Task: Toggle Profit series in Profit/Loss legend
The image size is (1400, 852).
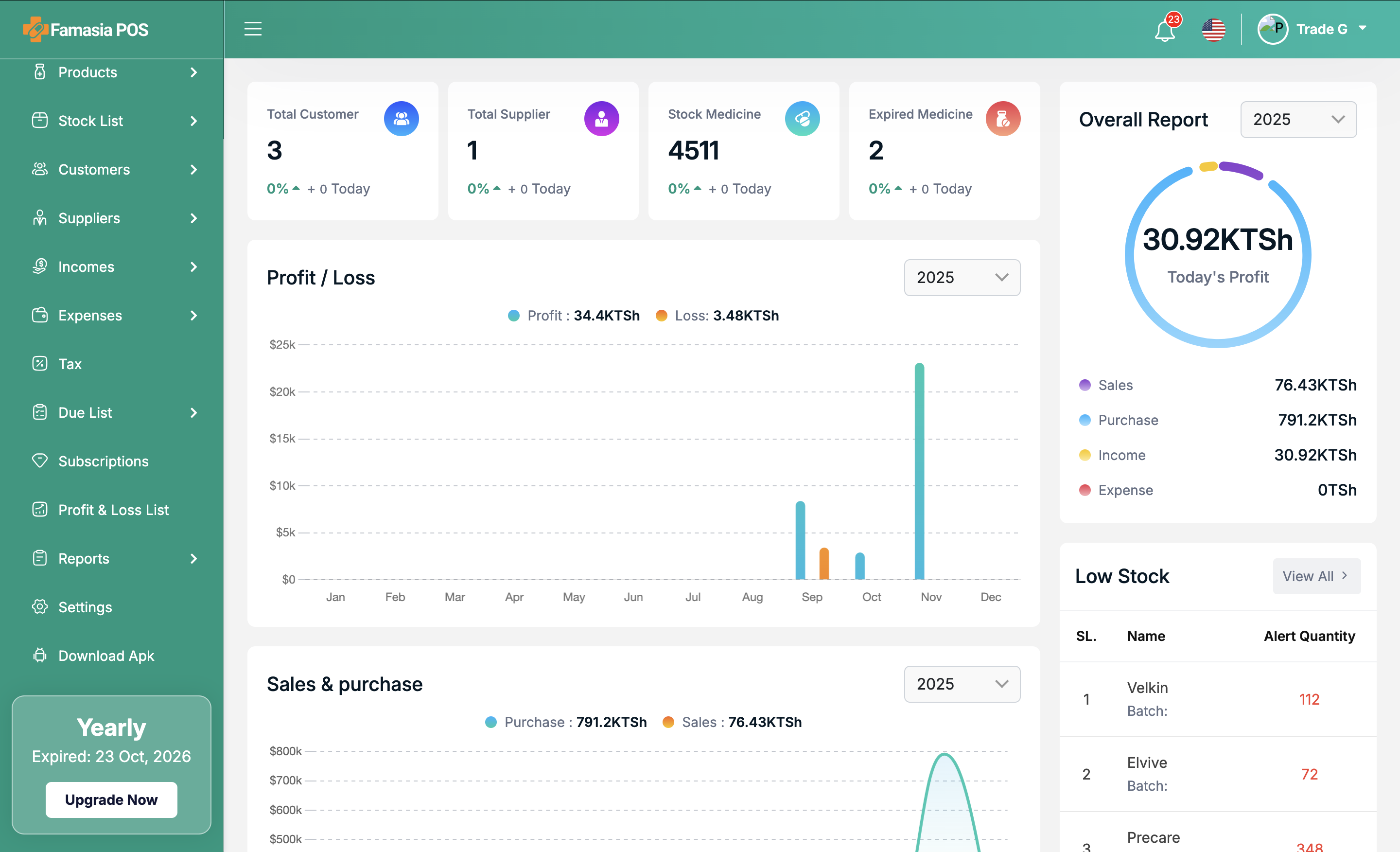Action: [573, 316]
